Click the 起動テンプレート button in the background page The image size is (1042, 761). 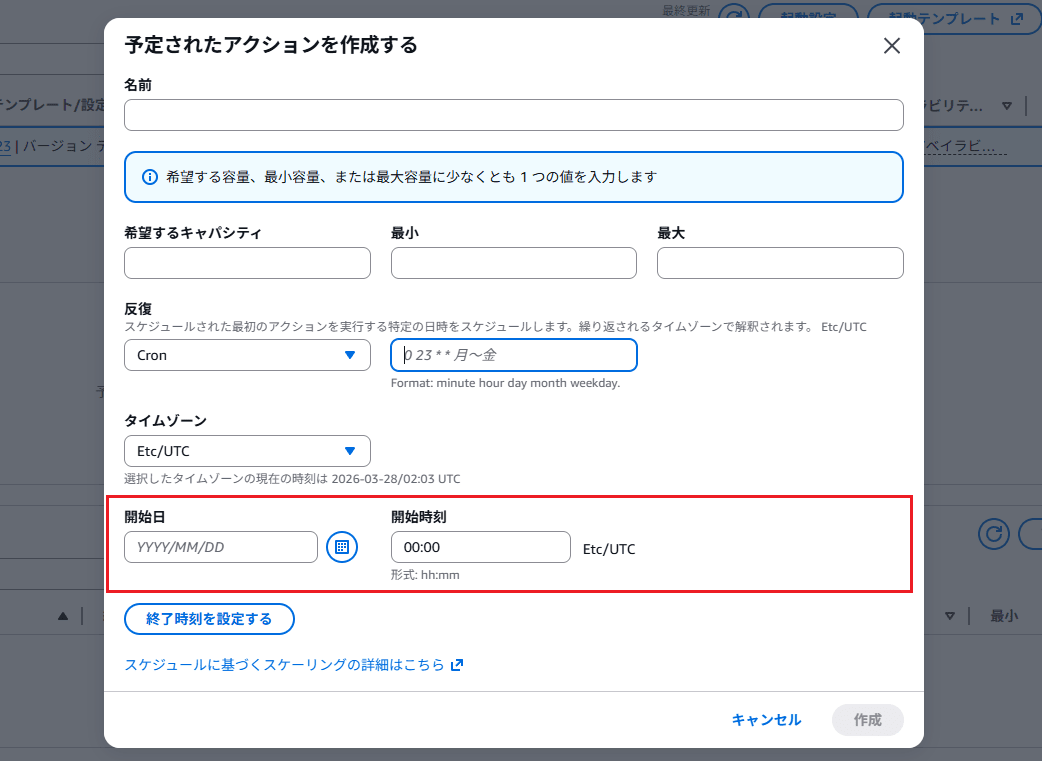pos(955,19)
